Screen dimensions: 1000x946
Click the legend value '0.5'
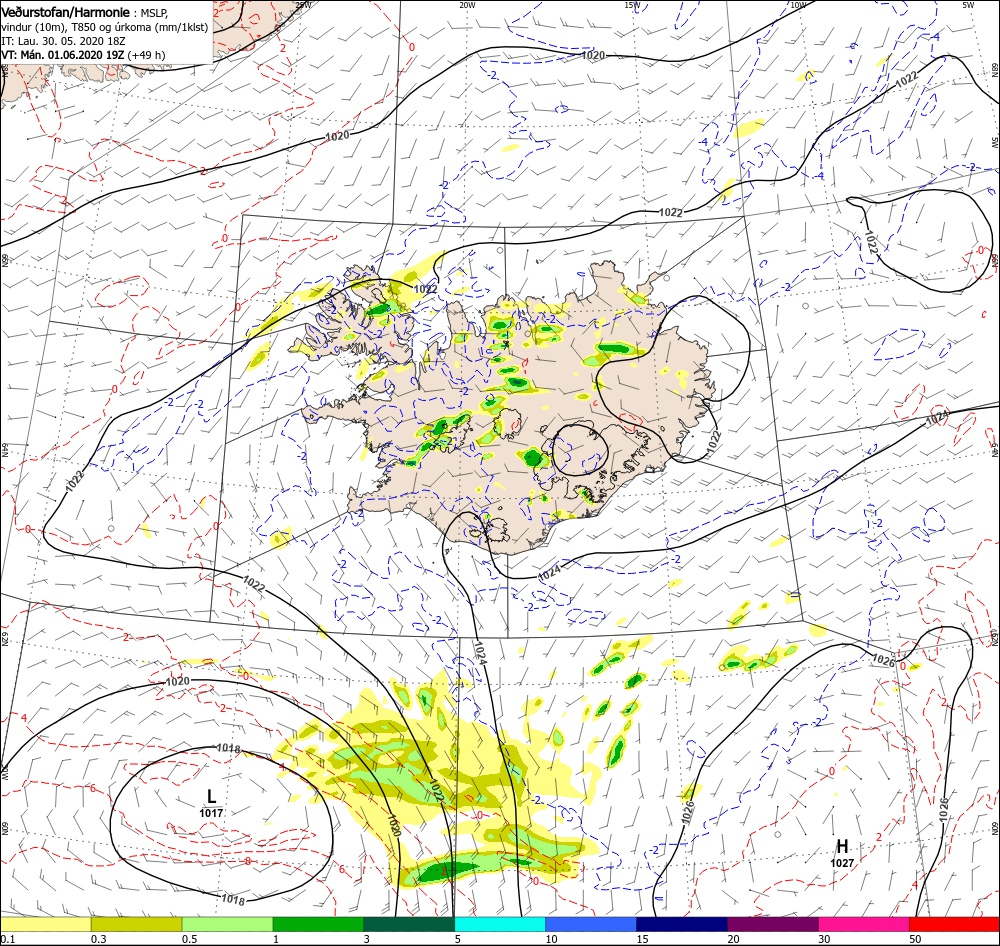pyautogui.click(x=190, y=939)
